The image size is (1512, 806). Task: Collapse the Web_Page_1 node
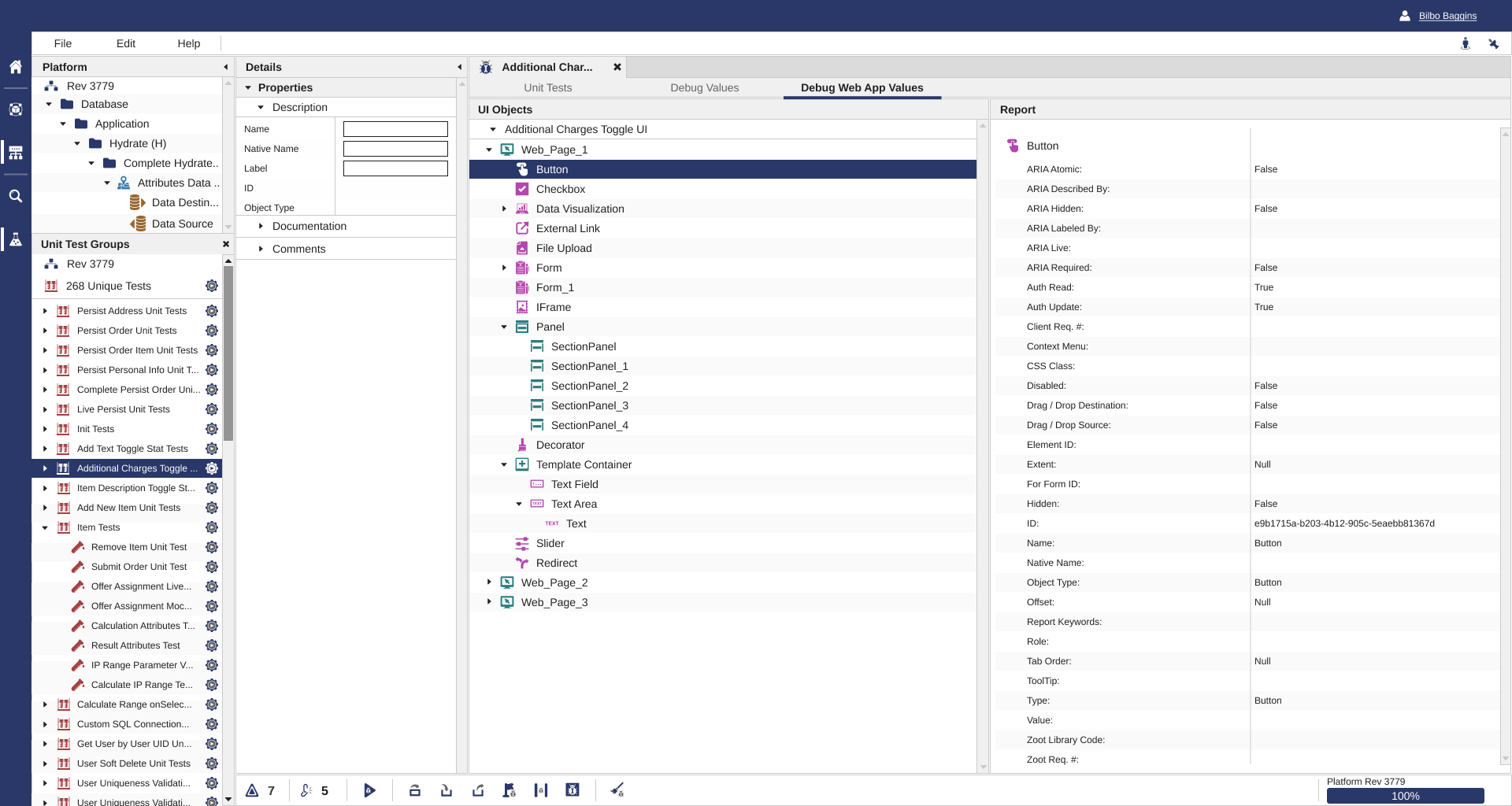[489, 150]
